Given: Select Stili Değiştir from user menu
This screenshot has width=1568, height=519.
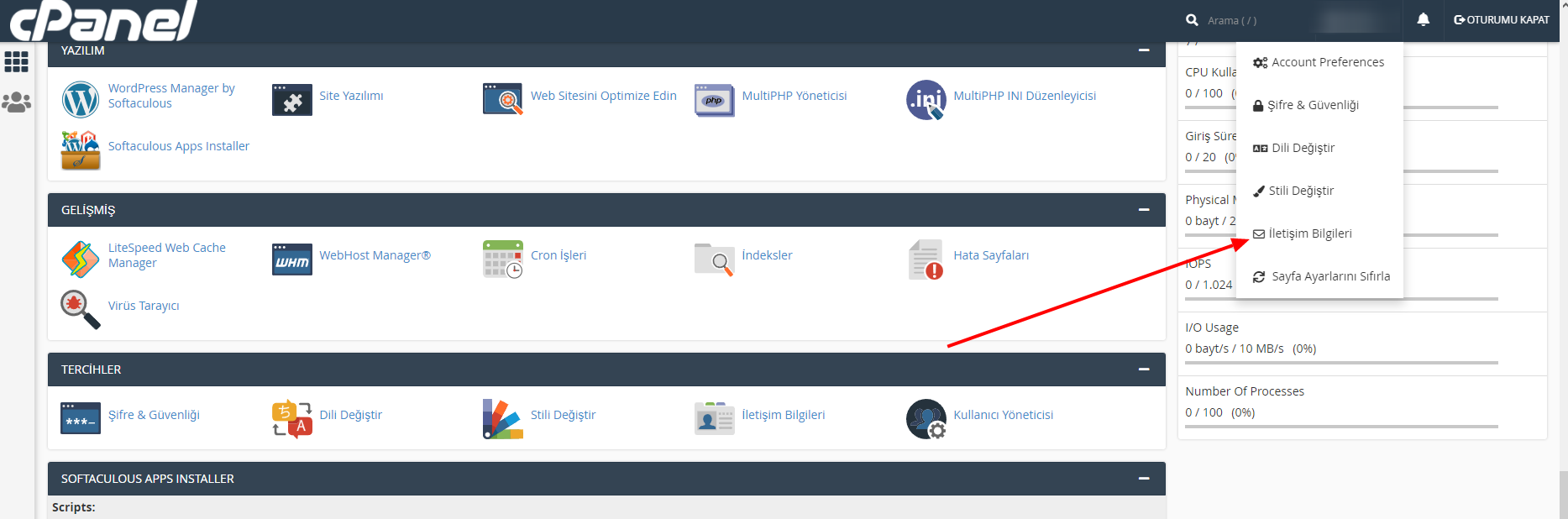Looking at the screenshot, I should [1319, 191].
